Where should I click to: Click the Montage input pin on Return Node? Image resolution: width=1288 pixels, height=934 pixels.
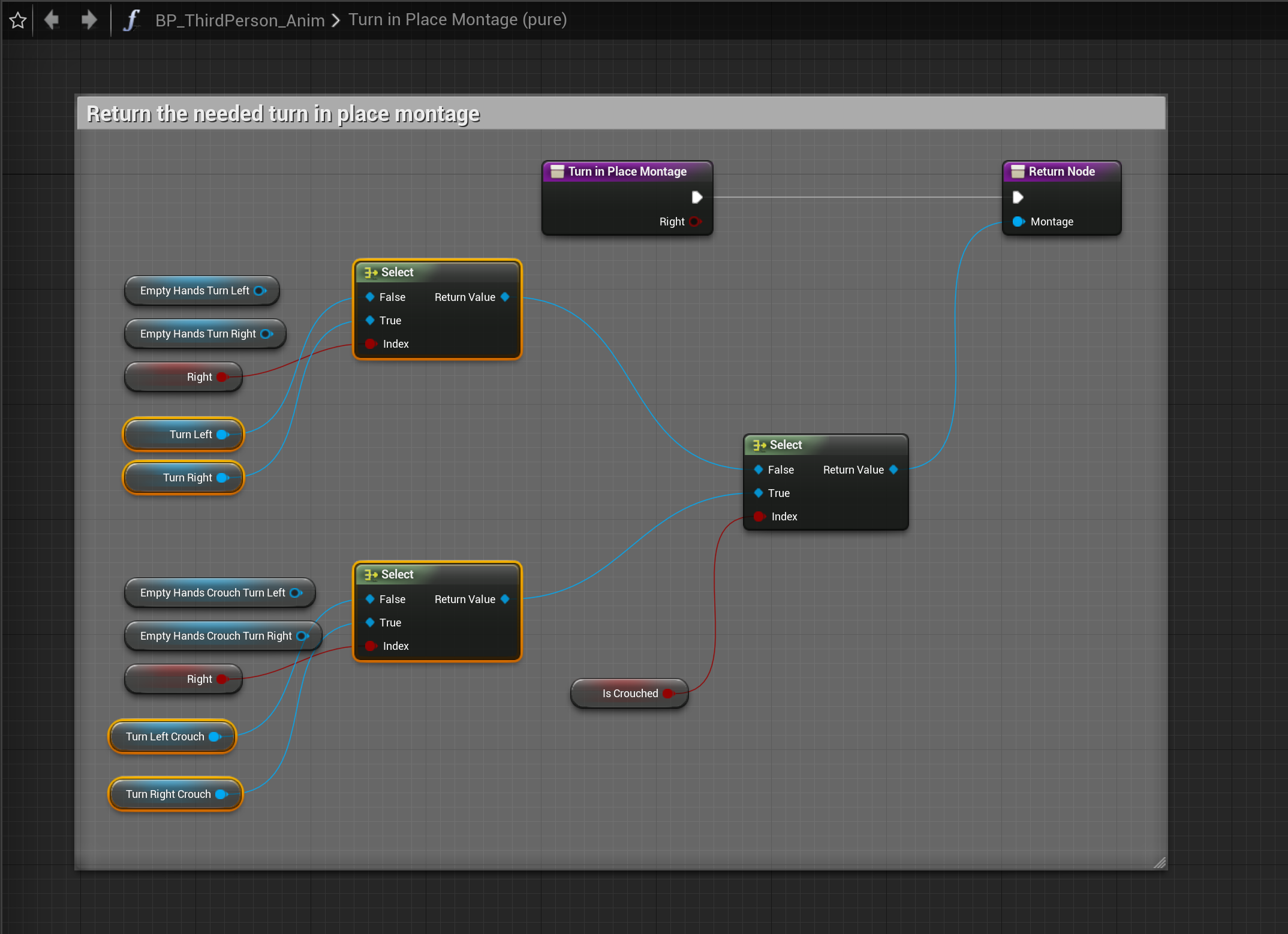click(x=1018, y=222)
